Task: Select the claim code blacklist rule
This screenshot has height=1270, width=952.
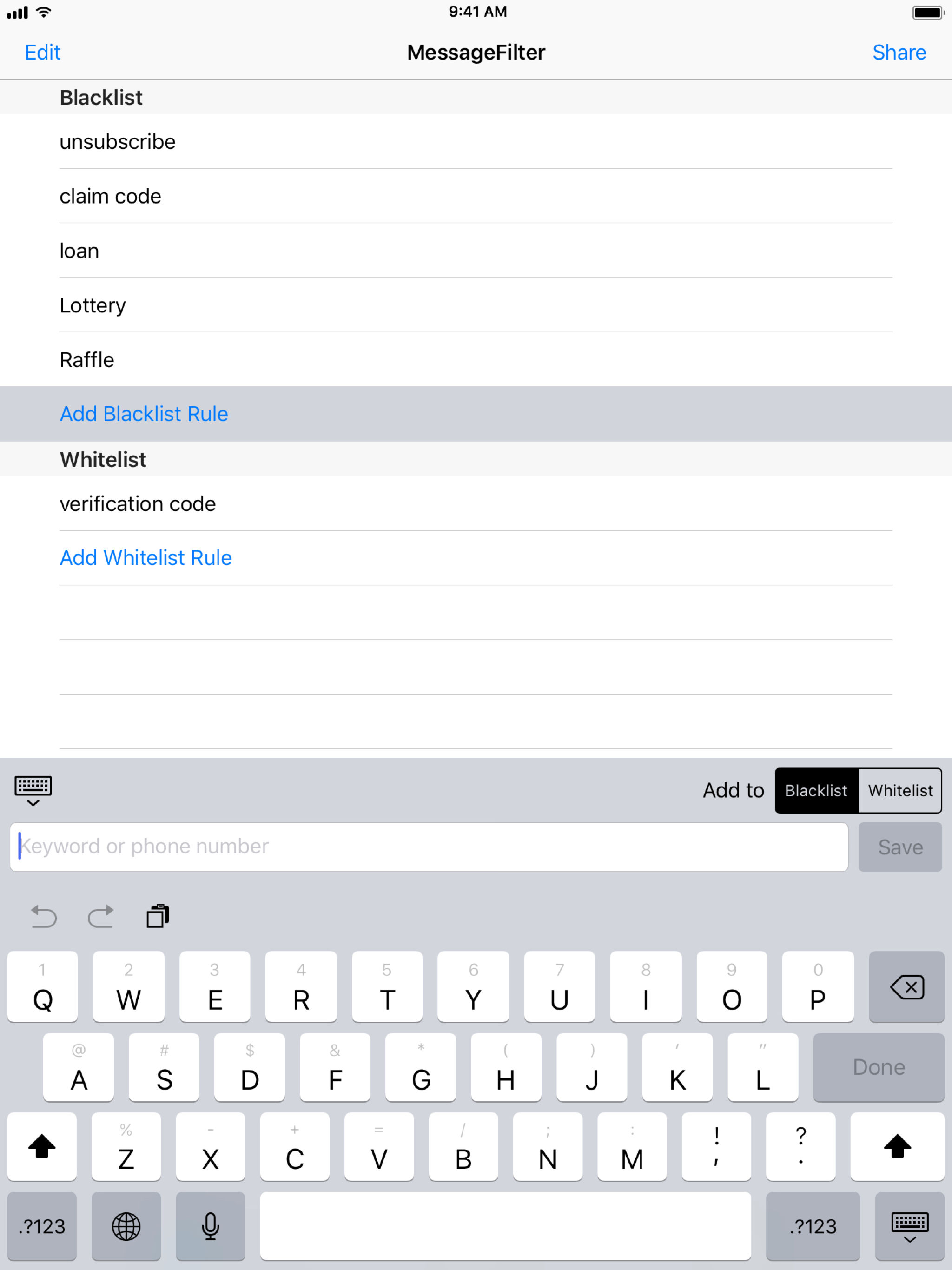Action: pos(110,196)
